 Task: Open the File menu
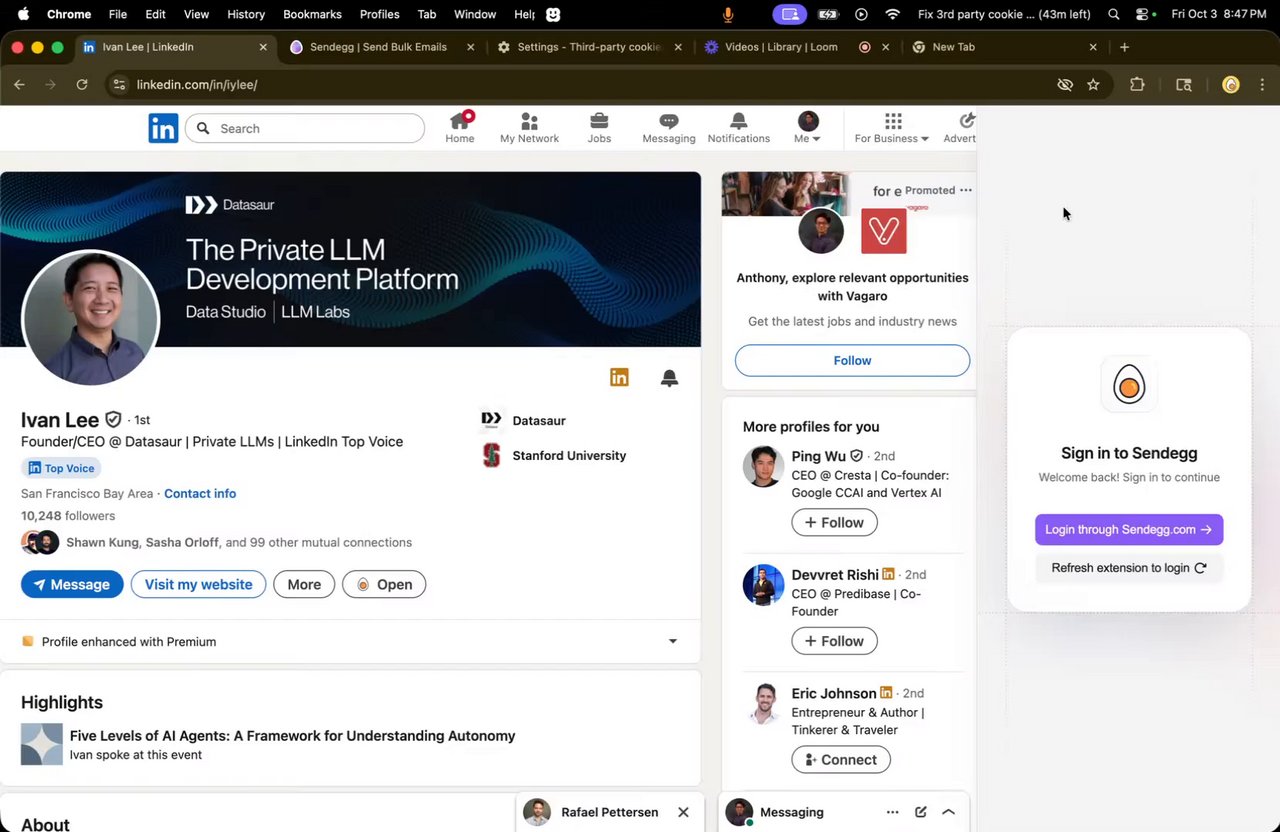pyautogui.click(x=118, y=15)
